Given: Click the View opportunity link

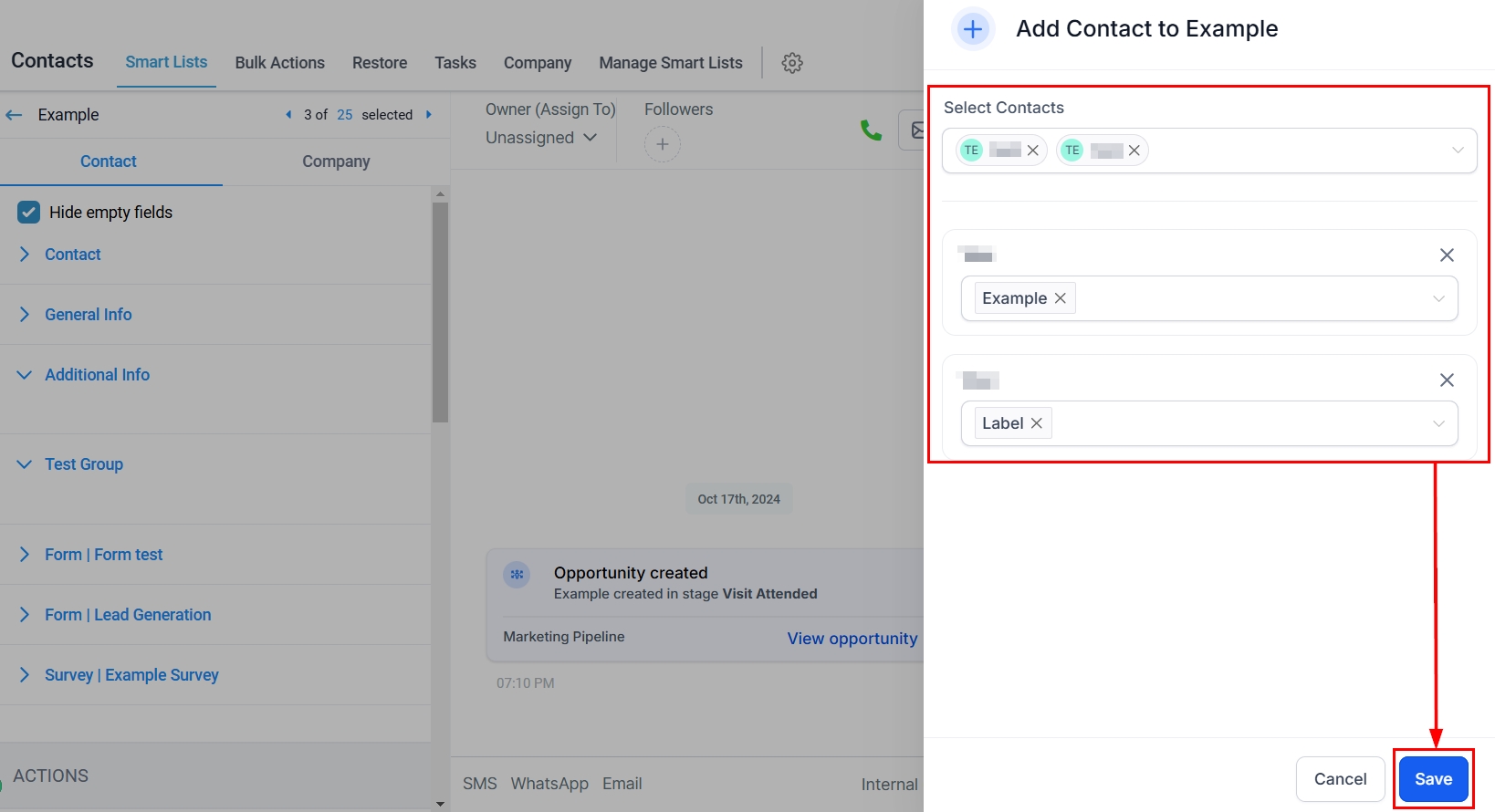Looking at the screenshot, I should (x=852, y=639).
